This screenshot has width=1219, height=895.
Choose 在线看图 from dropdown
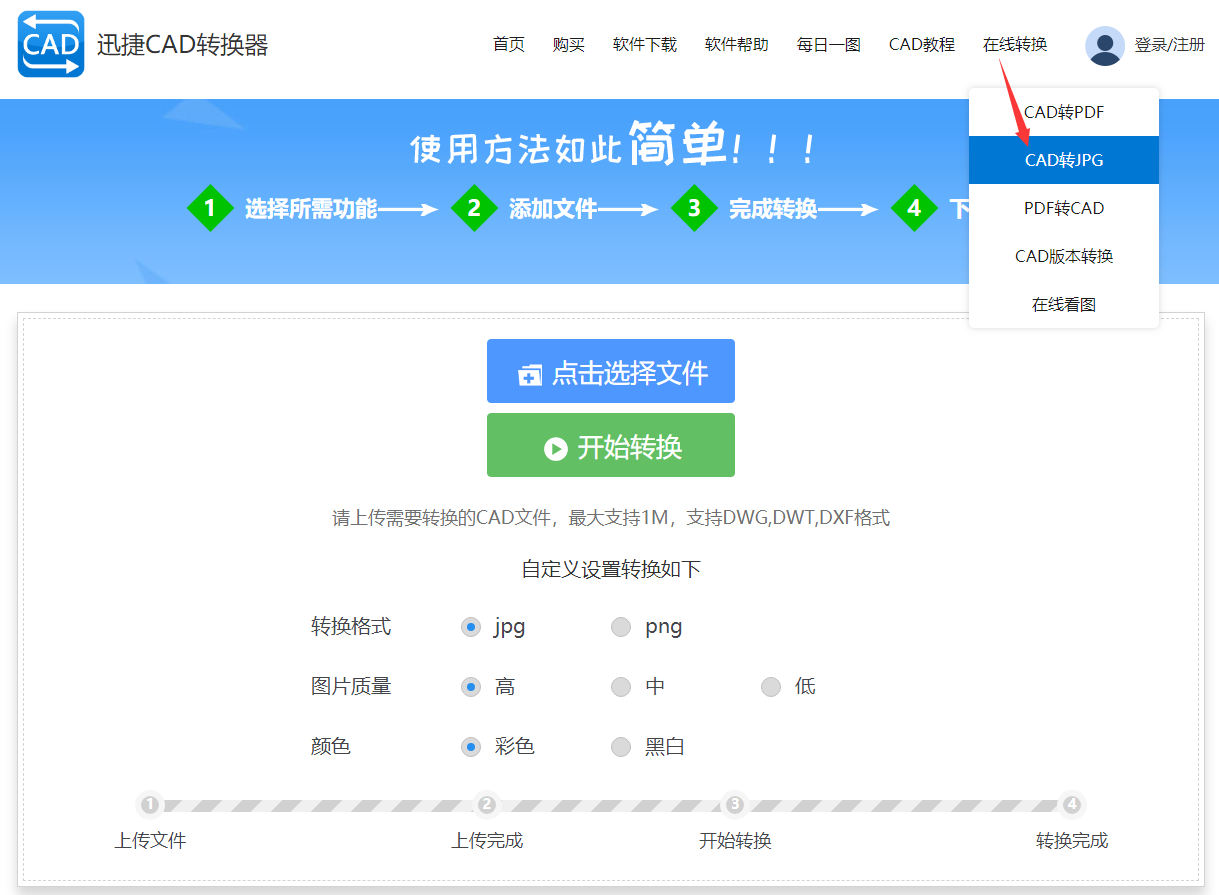point(1064,304)
